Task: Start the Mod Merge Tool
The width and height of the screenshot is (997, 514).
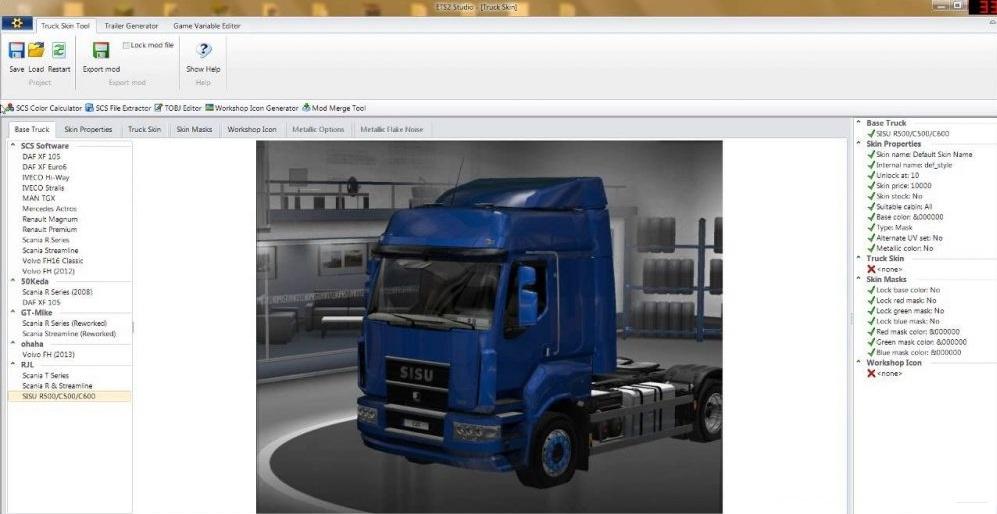Action: (335, 108)
